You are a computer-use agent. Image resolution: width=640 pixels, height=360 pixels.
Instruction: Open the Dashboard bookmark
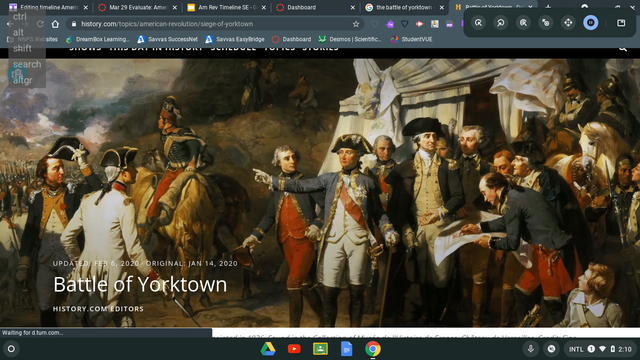coord(291,39)
